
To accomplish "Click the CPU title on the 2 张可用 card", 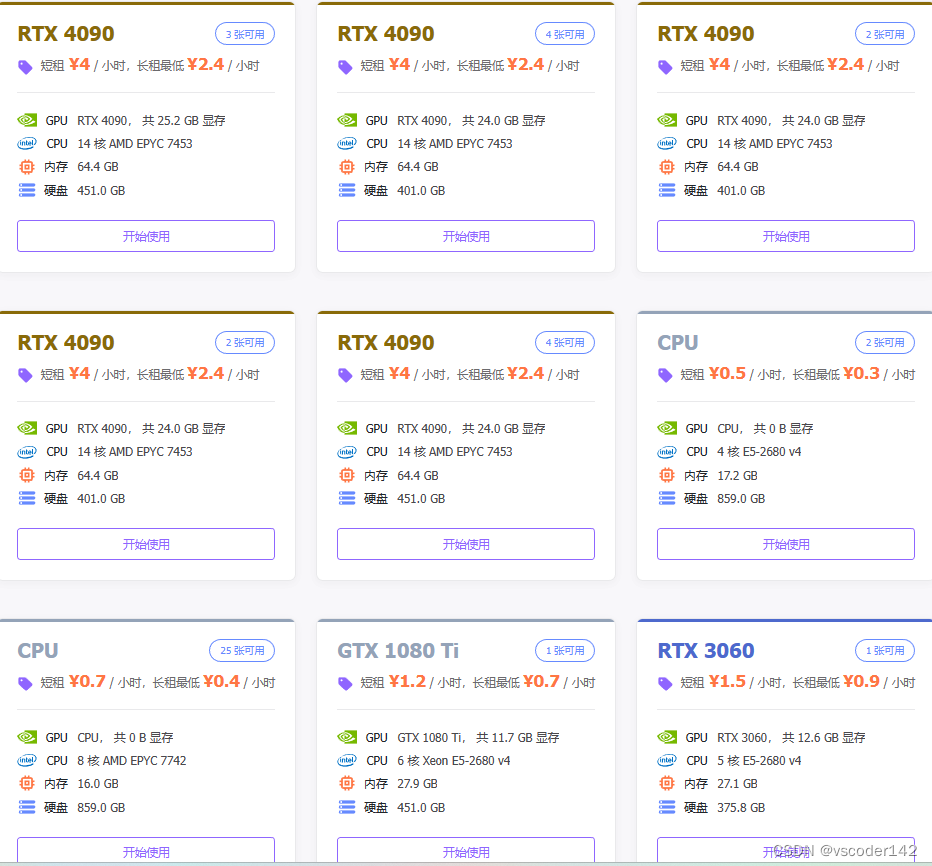I will pyautogui.click(x=678, y=343).
